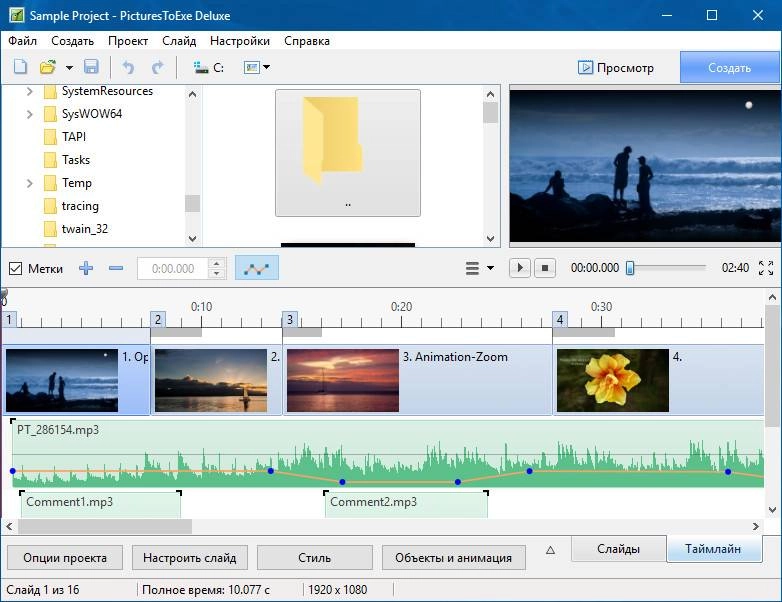Open the Создать menu in menu bar
The height and width of the screenshot is (602, 782).
[x=72, y=41]
